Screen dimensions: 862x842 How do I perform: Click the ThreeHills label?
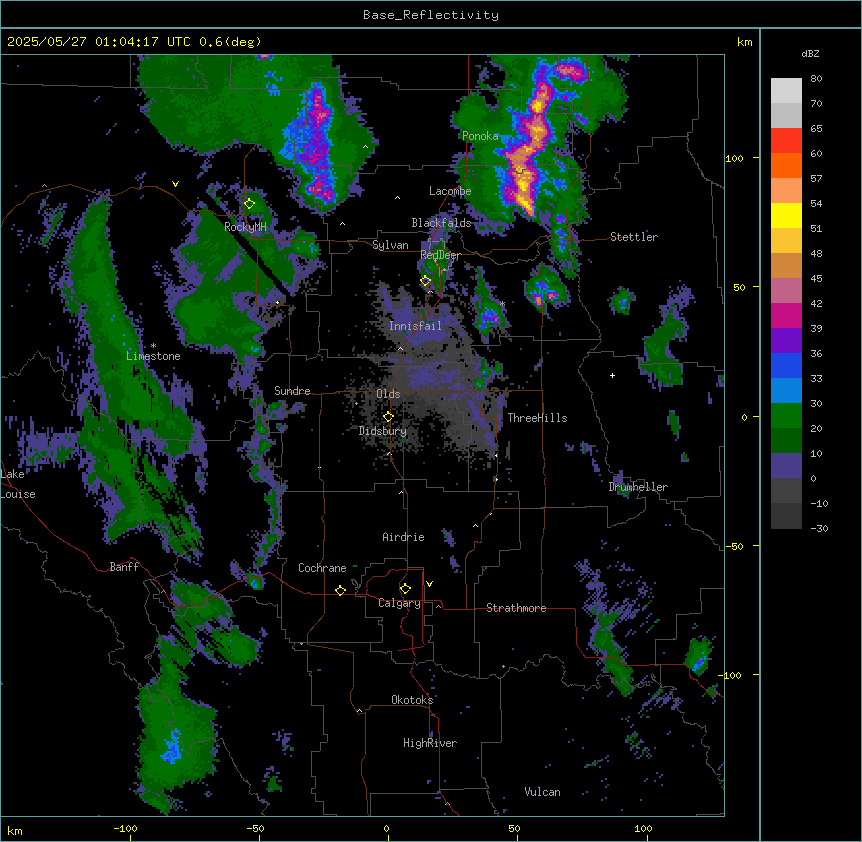pos(537,418)
